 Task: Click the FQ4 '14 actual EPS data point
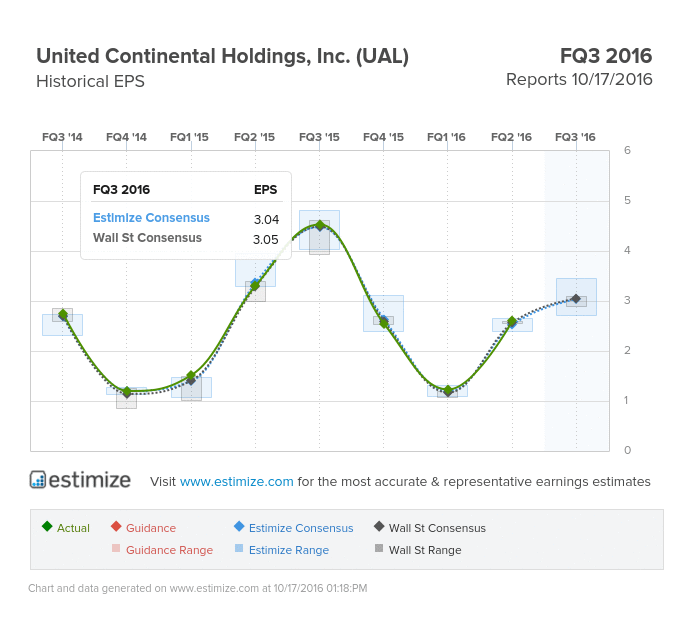point(127,392)
